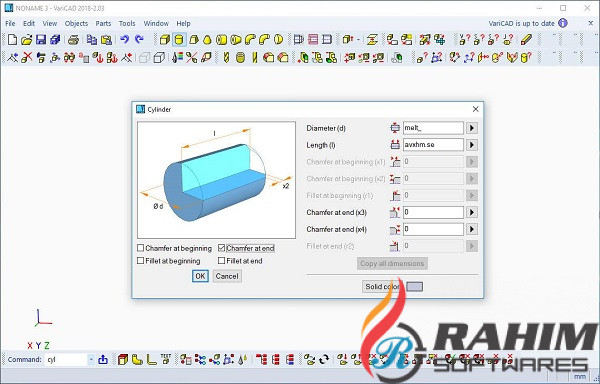This screenshot has width=600, height=384.
Task: Select the yellow Sphere solid tool
Action: click(x=279, y=39)
